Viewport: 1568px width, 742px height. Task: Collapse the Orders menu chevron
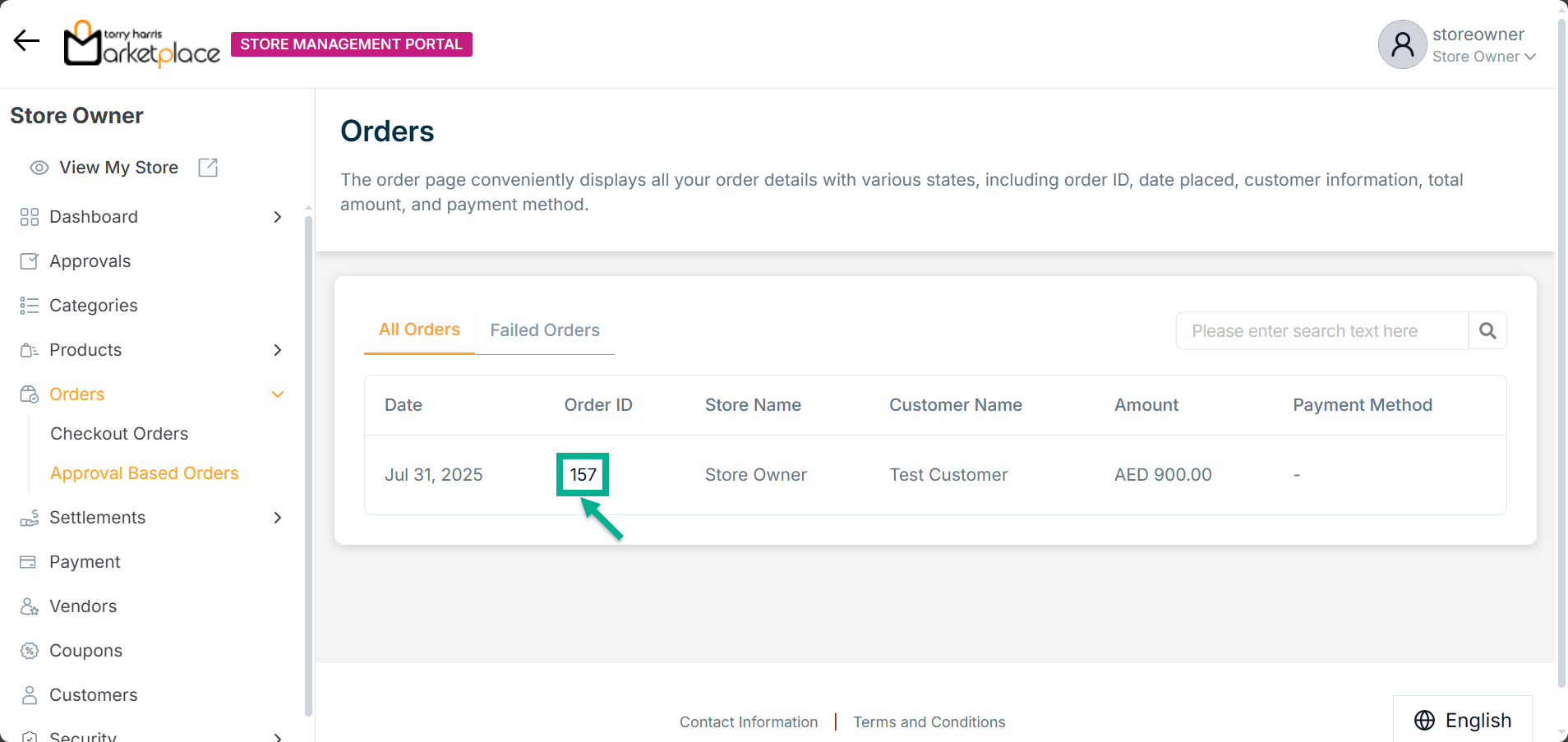278,394
